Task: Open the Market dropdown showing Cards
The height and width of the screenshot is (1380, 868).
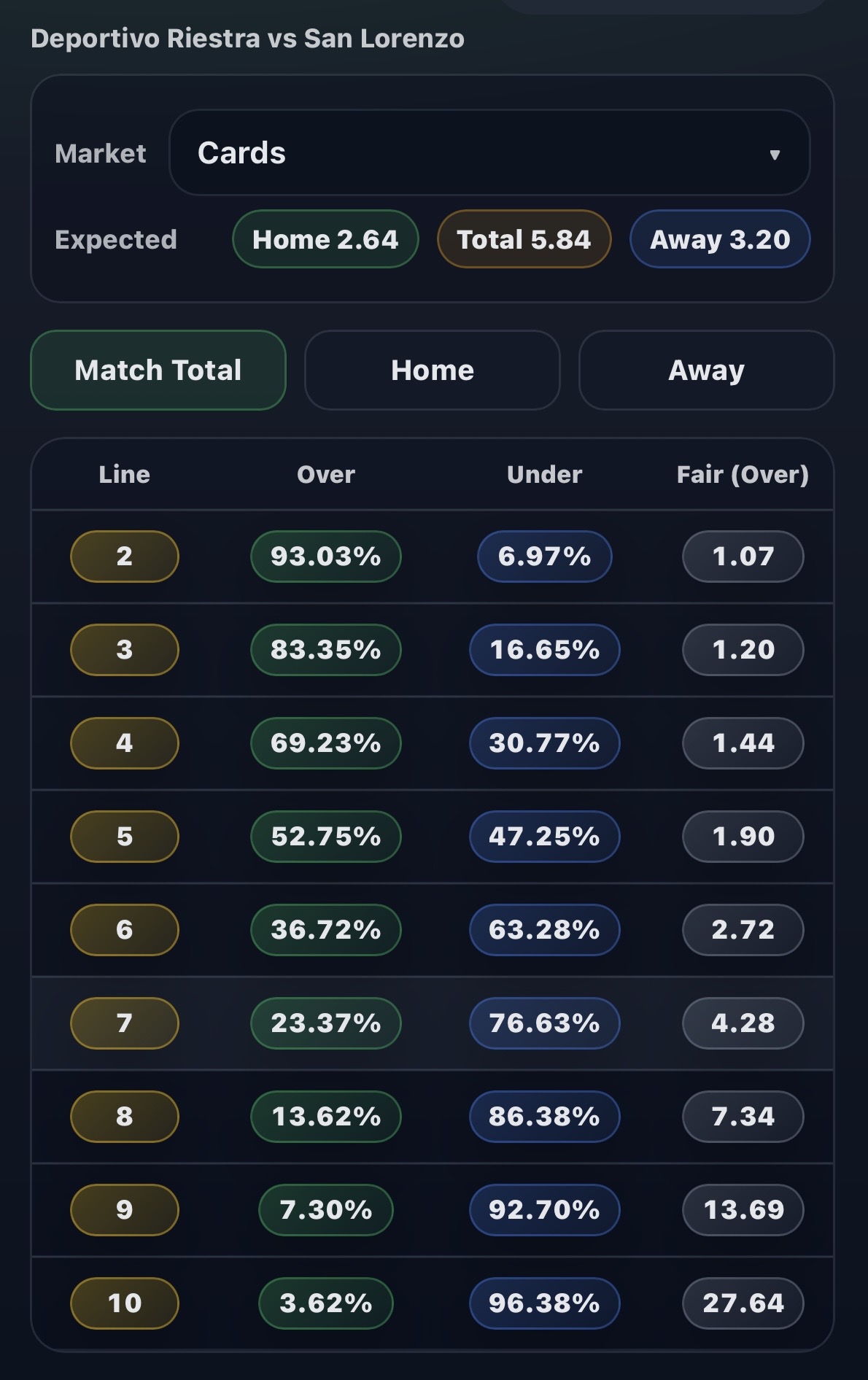Action: point(489,153)
